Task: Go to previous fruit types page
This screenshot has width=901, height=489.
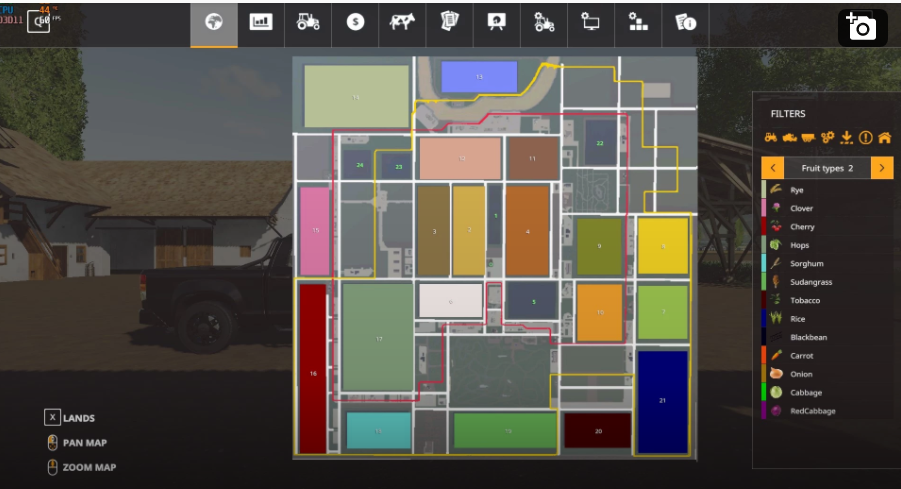Action: coord(772,168)
